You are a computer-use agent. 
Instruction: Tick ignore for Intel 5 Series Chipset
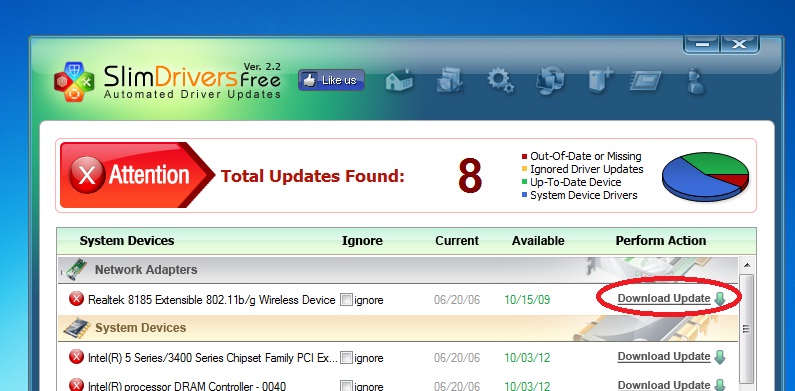[x=346, y=358]
